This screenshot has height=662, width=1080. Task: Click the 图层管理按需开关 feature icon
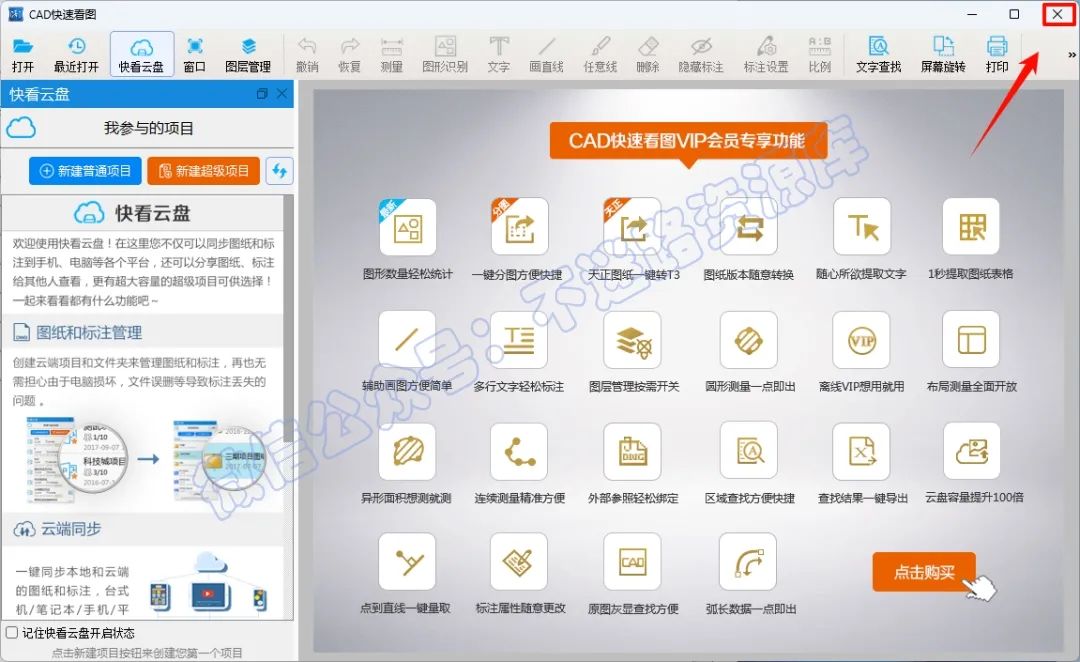click(632, 340)
